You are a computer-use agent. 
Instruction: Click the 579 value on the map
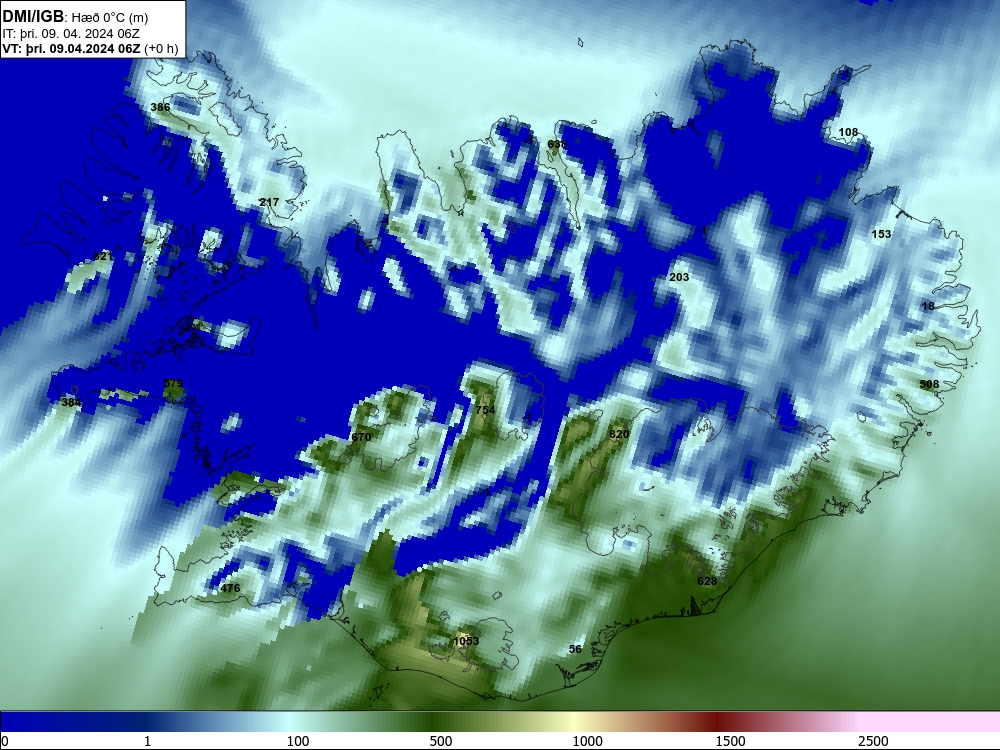173,383
